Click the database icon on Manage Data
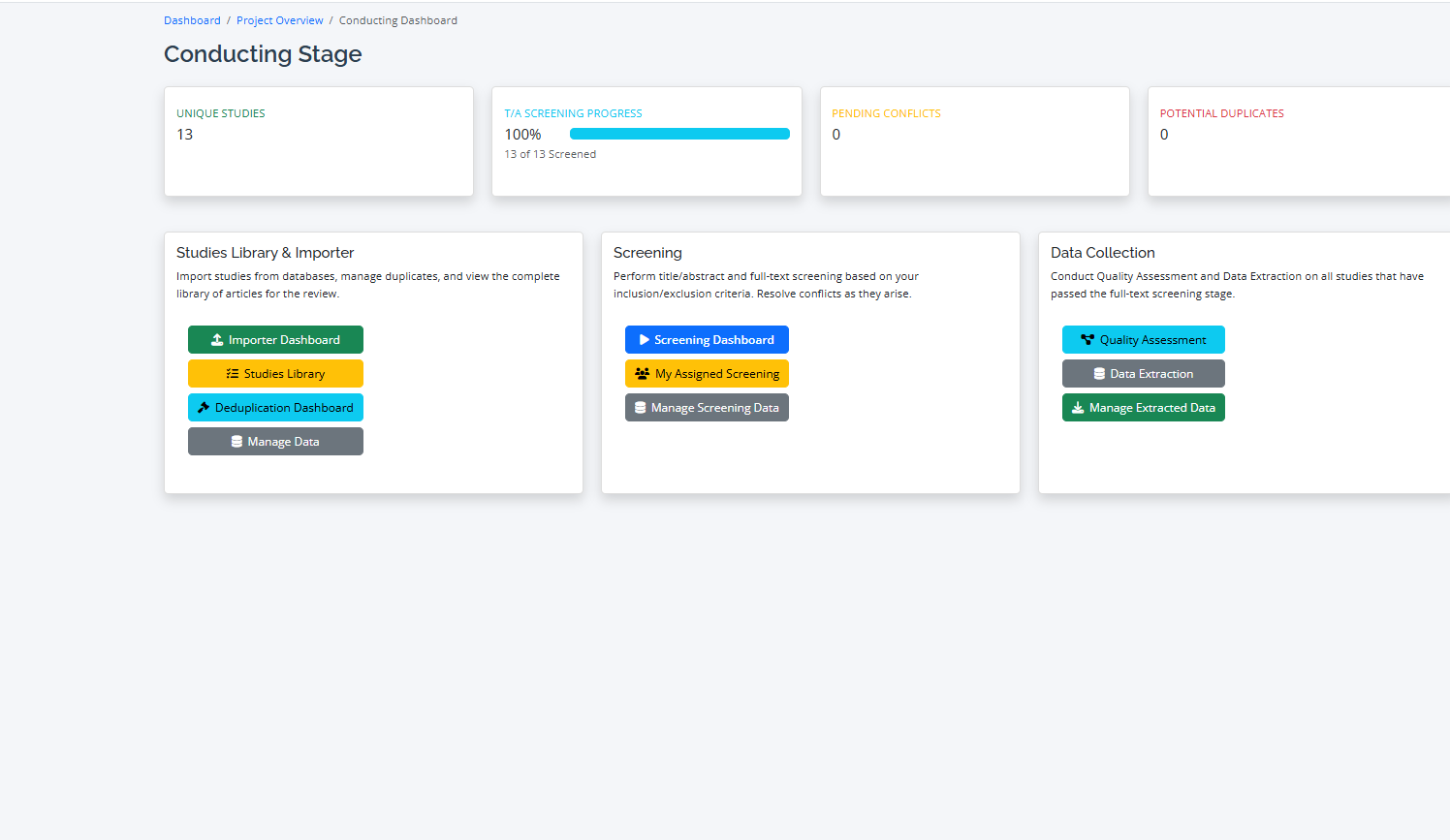This screenshot has width=1450, height=840. click(236, 442)
